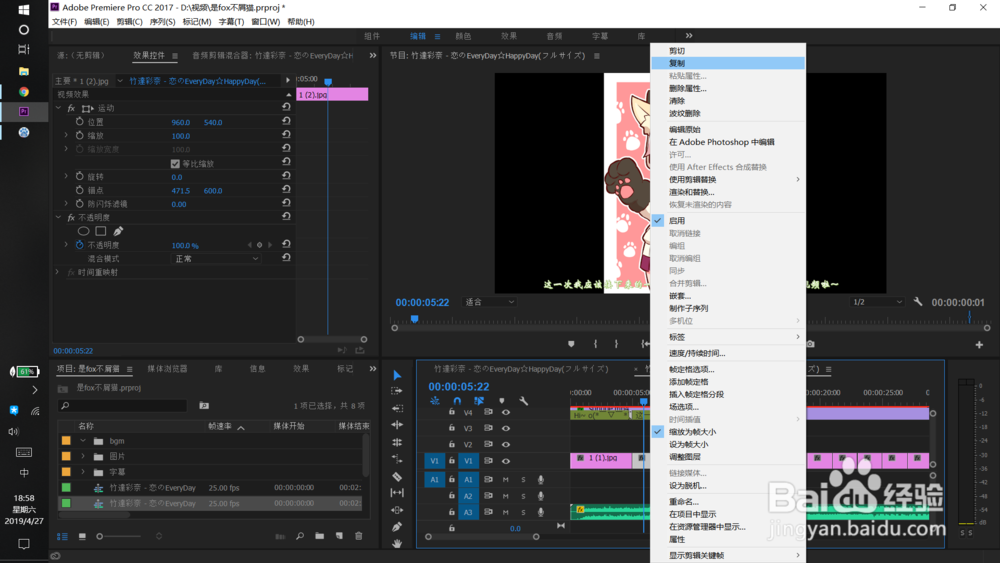The image size is (1000, 563).
Task: Select the Ripple Edit tool
Action: coord(397,408)
